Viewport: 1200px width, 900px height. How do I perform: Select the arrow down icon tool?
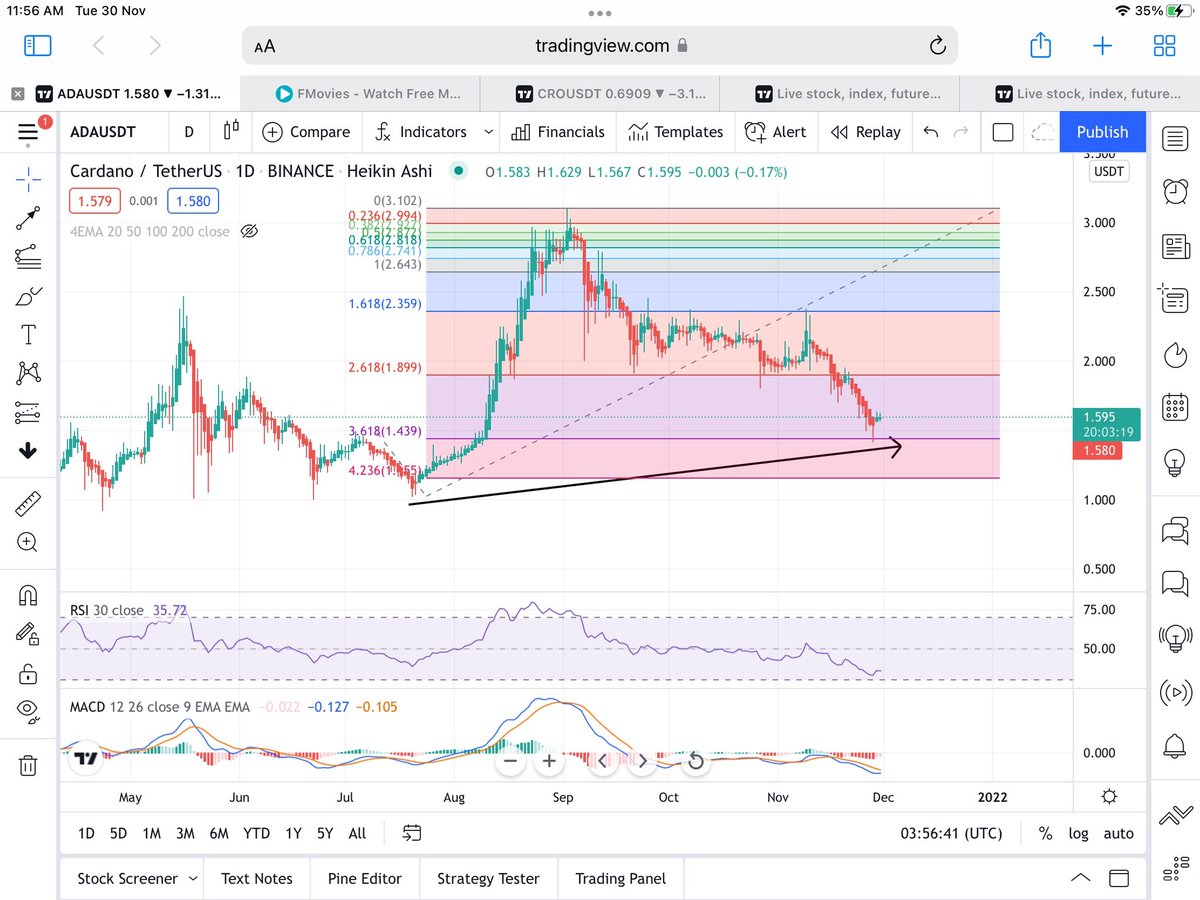pyautogui.click(x=28, y=450)
